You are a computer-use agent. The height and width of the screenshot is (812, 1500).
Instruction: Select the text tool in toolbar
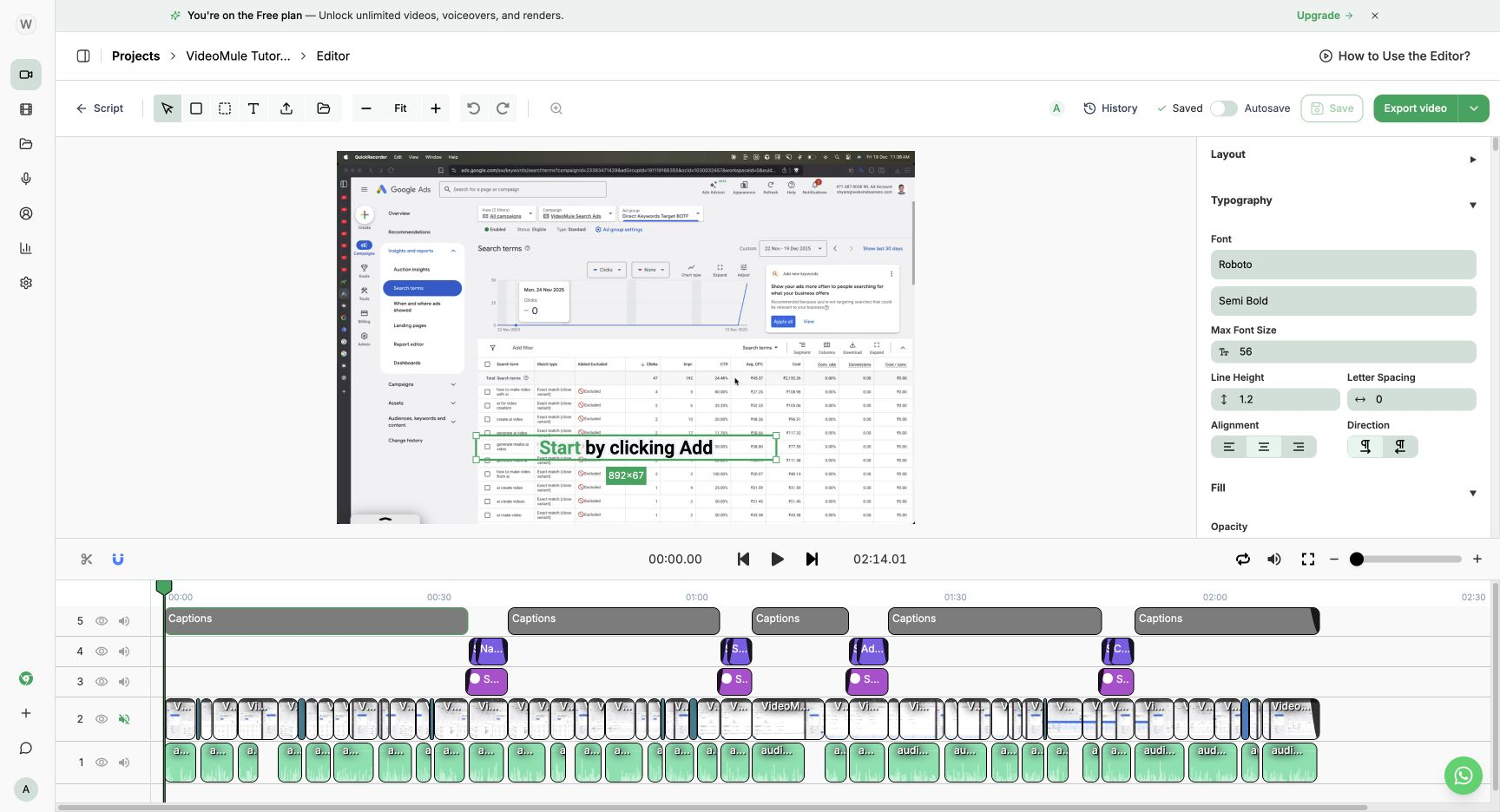point(253,108)
